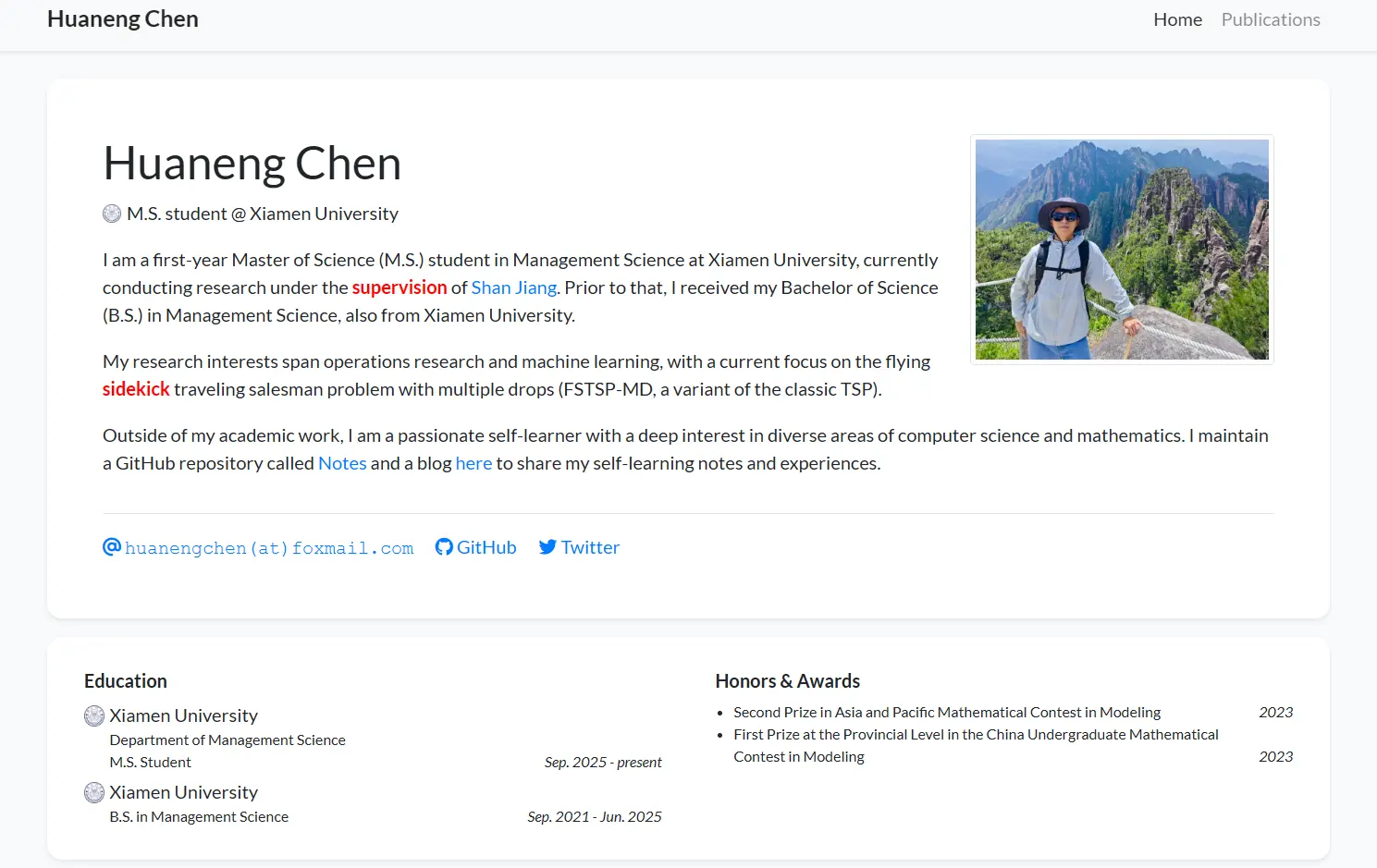Click the logo beside the first Xiamen University entry
This screenshot has height=868, width=1377.
pyautogui.click(x=94, y=715)
